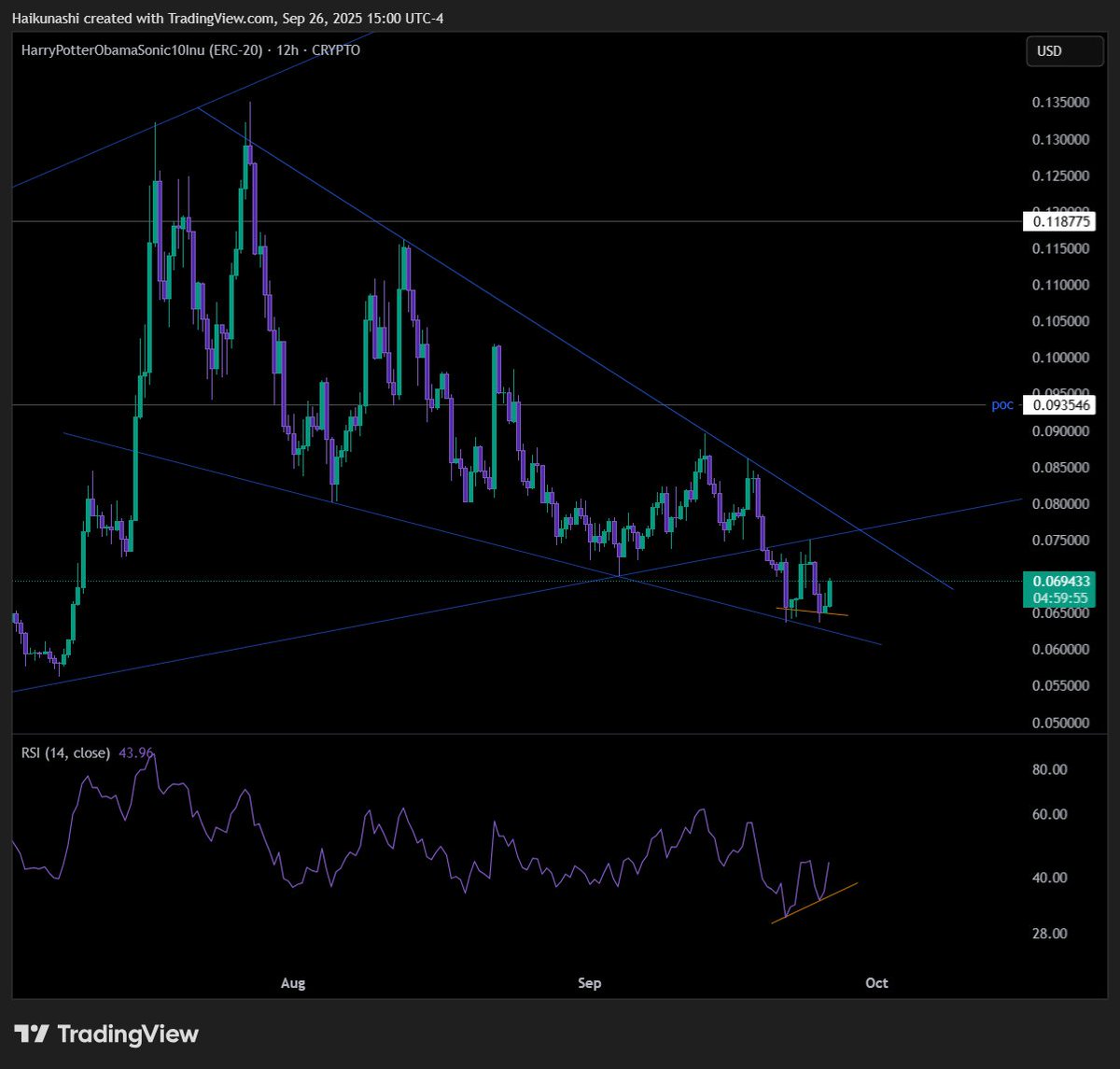Click the 0.060000 price axis label

[x=1062, y=650]
